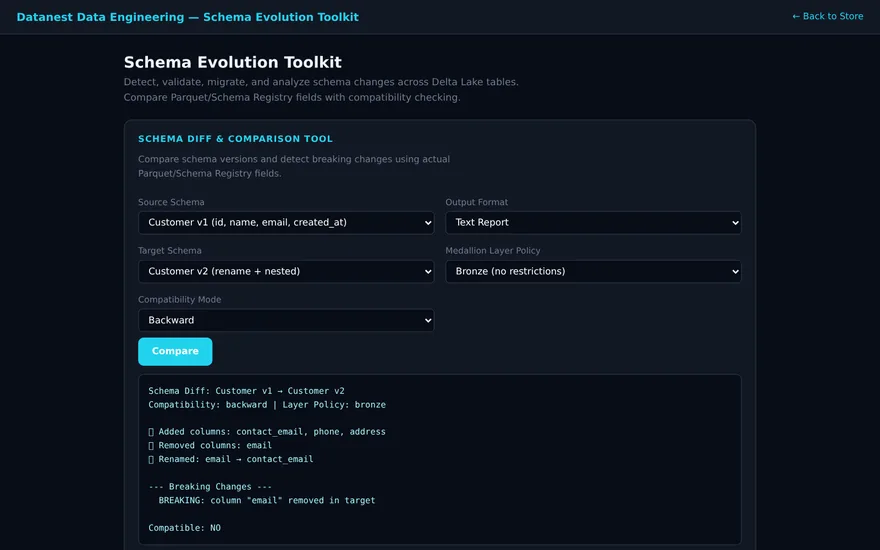The image size is (880, 550).
Task: Click the chevron arrow on Backward select
Action: 428,320
